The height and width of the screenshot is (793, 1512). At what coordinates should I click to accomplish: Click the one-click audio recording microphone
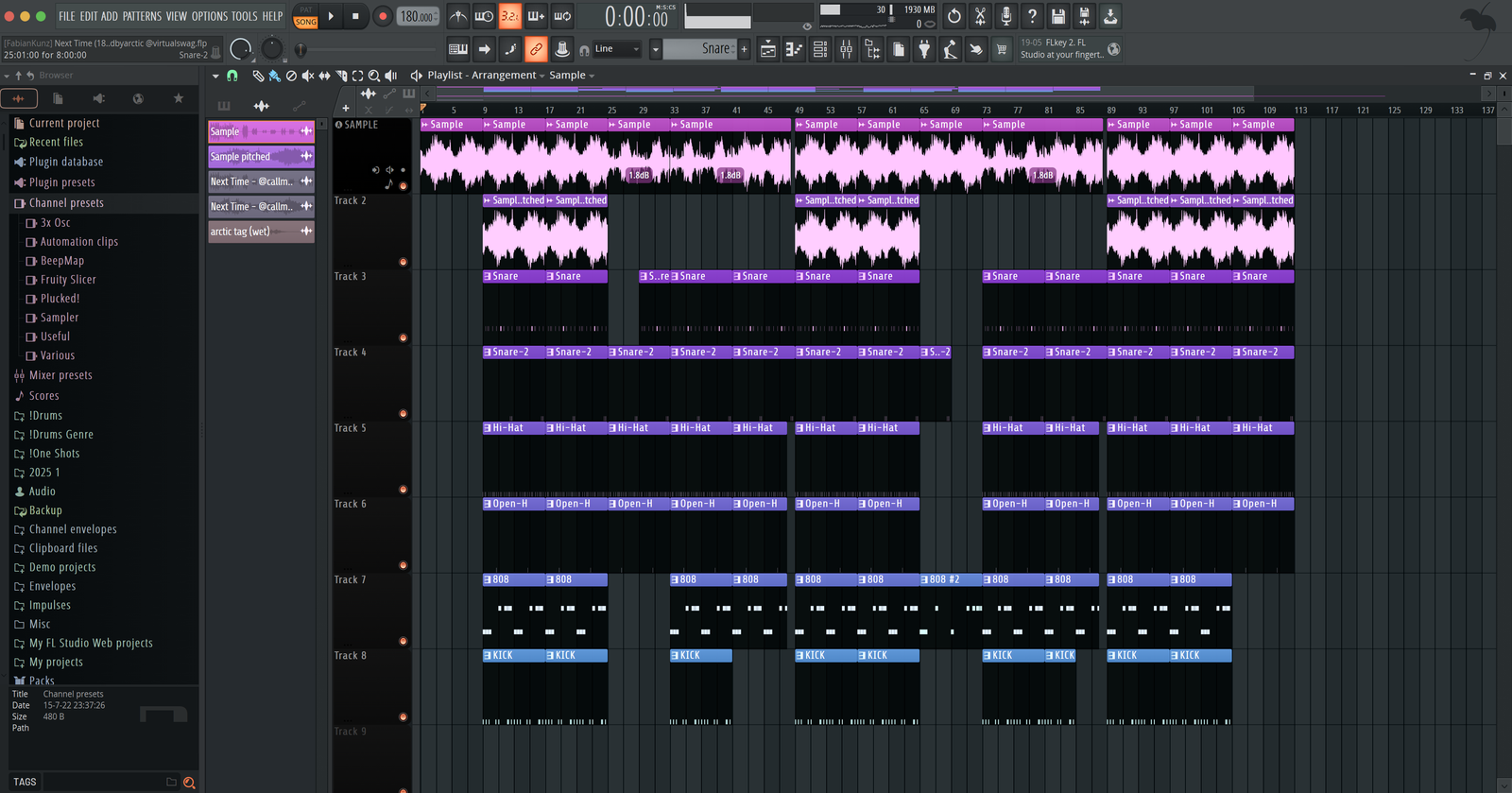pos(1006,16)
